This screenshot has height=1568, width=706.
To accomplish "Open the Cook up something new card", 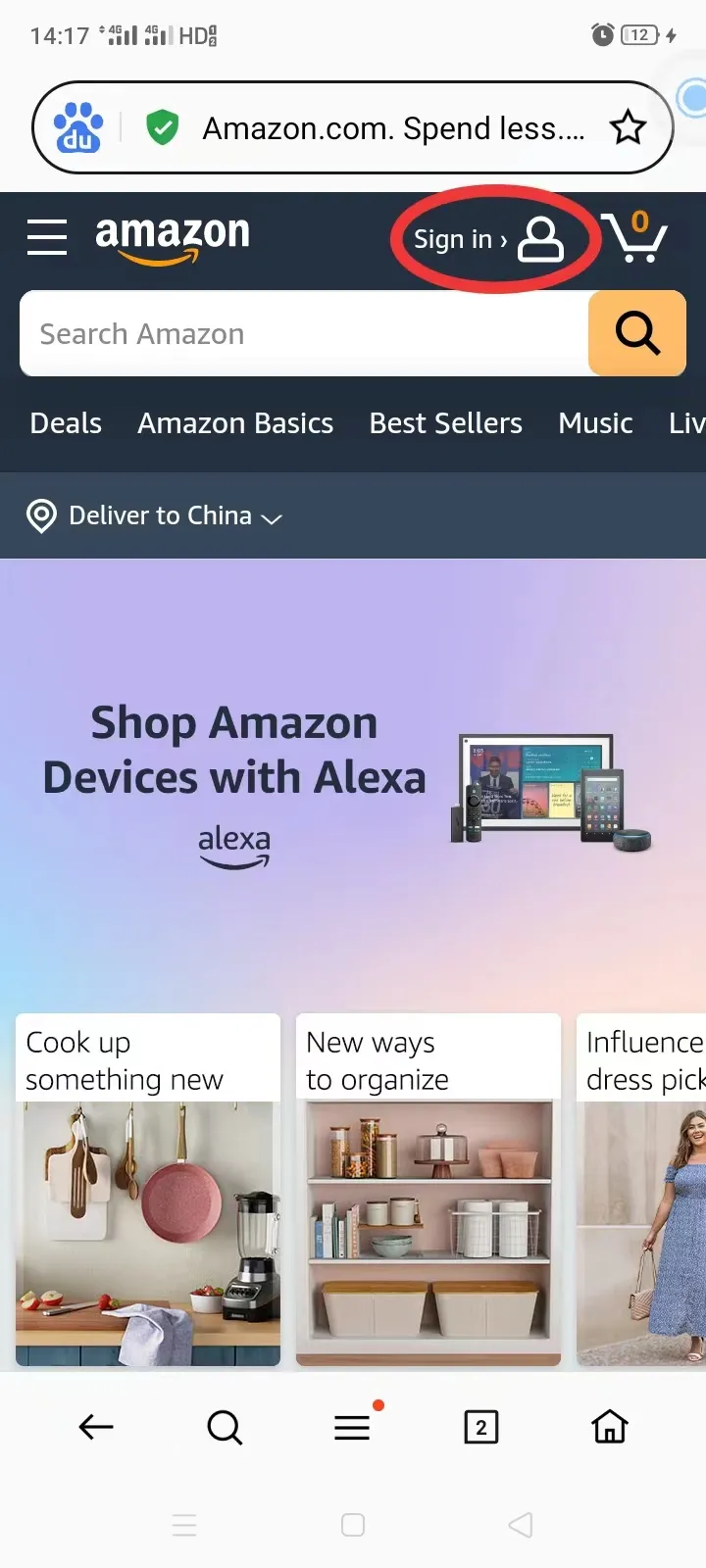I will pyautogui.click(x=148, y=1190).
